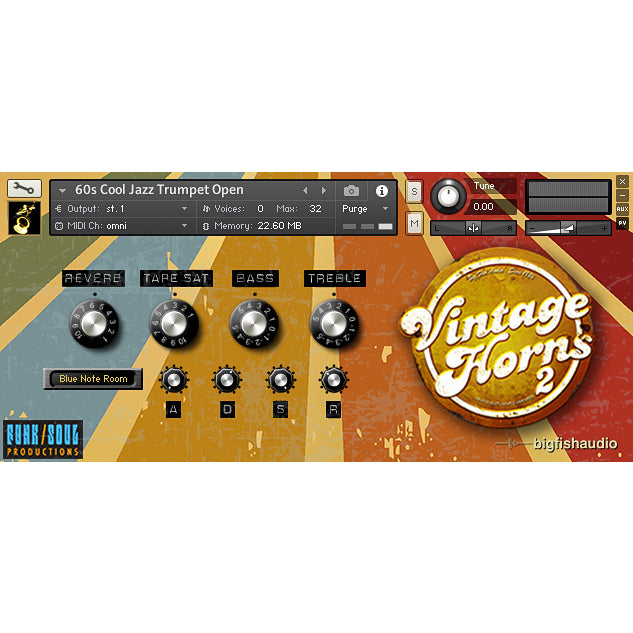Click the TREBLE label

pyautogui.click(x=335, y=278)
